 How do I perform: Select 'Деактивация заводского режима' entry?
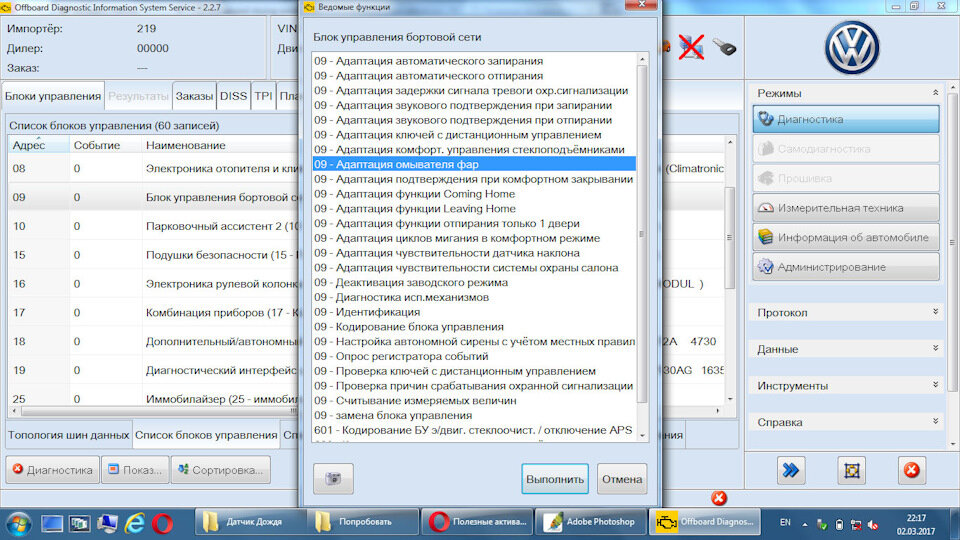pyautogui.click(x=474, y=283)
